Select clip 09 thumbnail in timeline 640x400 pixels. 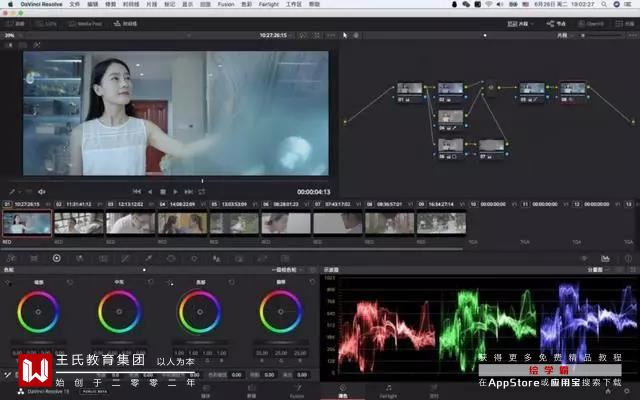click(x=441, y=223)
